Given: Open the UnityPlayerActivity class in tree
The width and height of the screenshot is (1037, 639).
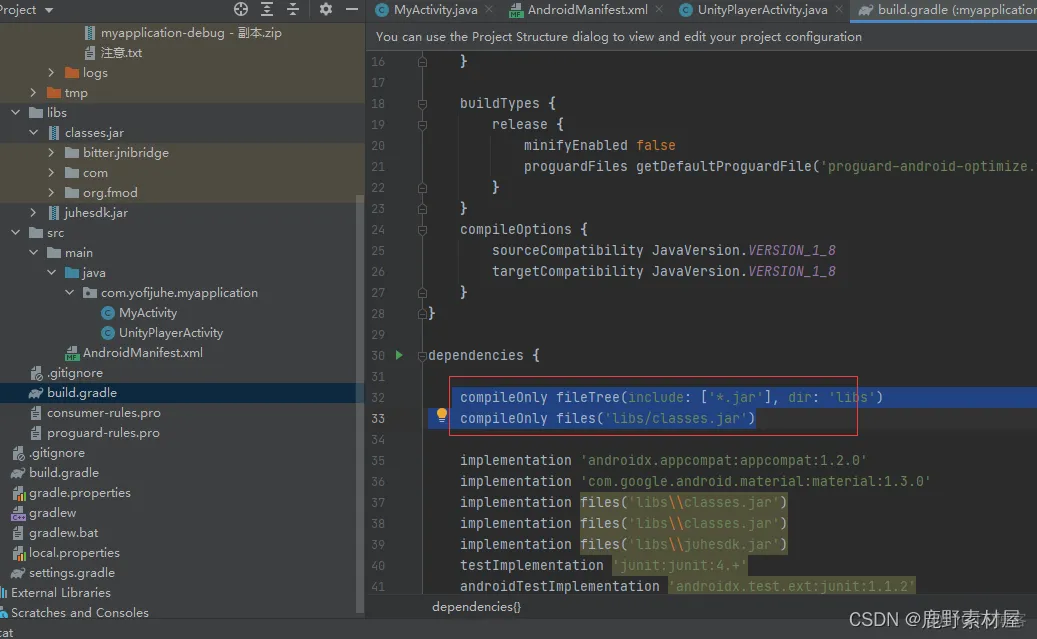Looking at the screenshot, I should 162,333.
